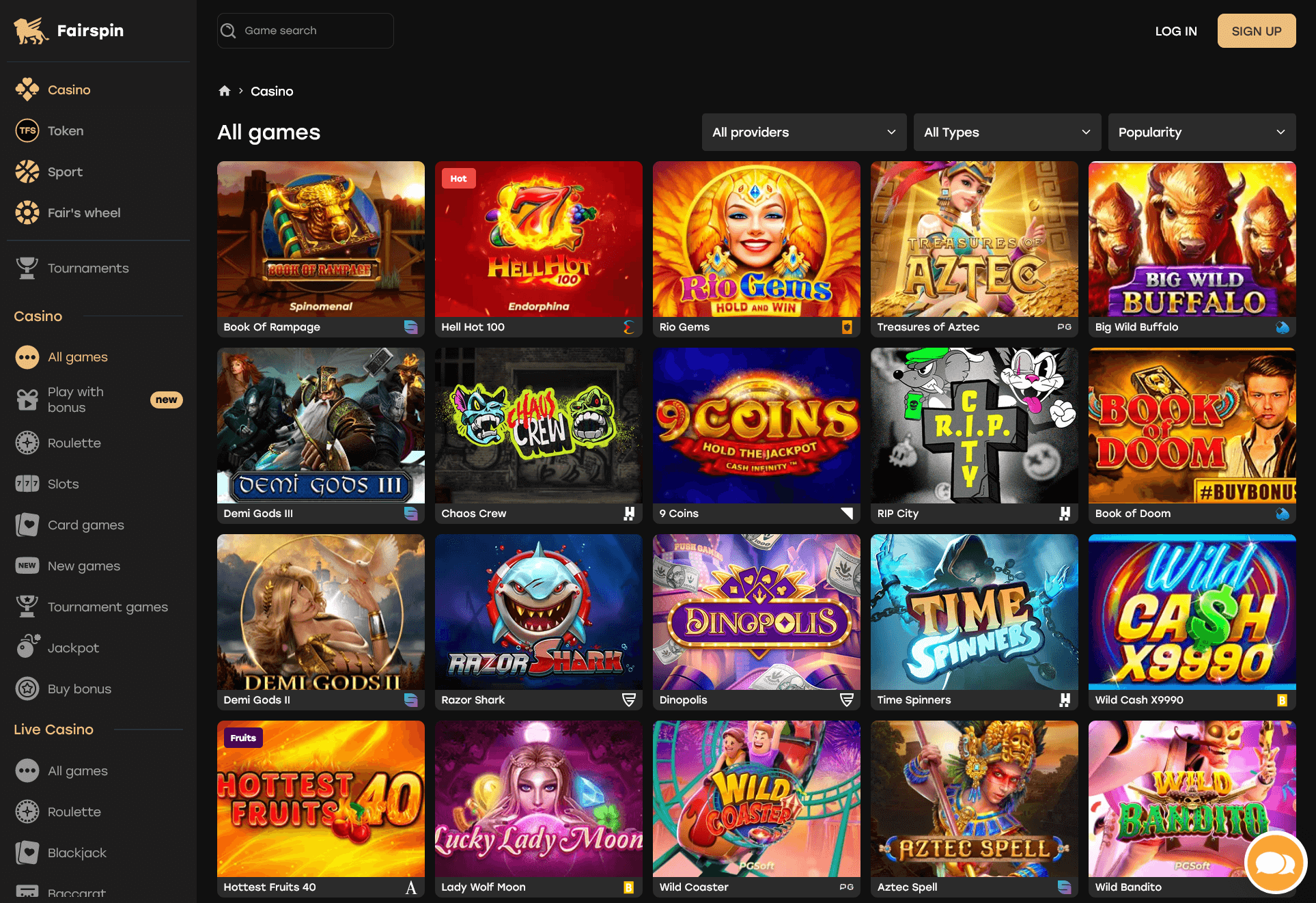Open 9 Coins game thumbnail

[x=756, y=426]
